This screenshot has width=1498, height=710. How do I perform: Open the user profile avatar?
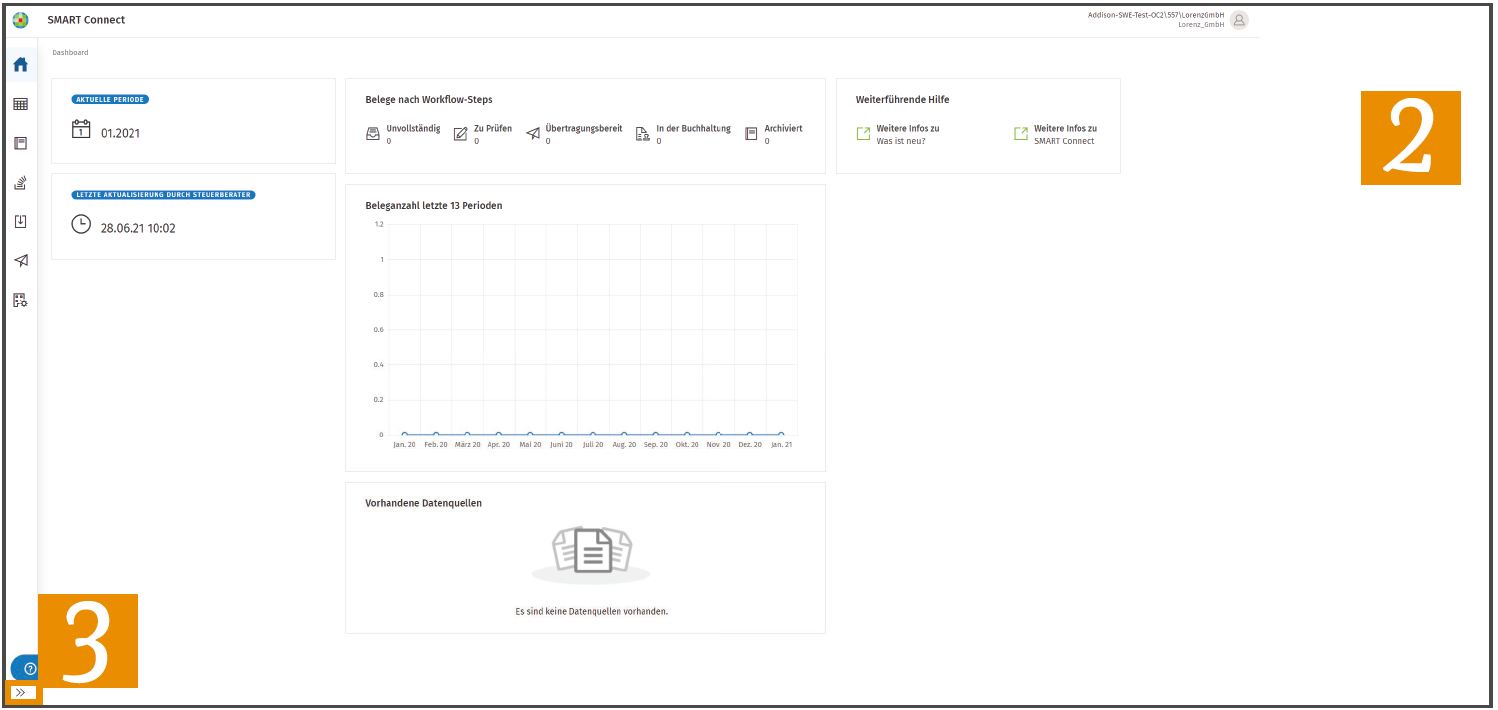(x=1239, y=20)
